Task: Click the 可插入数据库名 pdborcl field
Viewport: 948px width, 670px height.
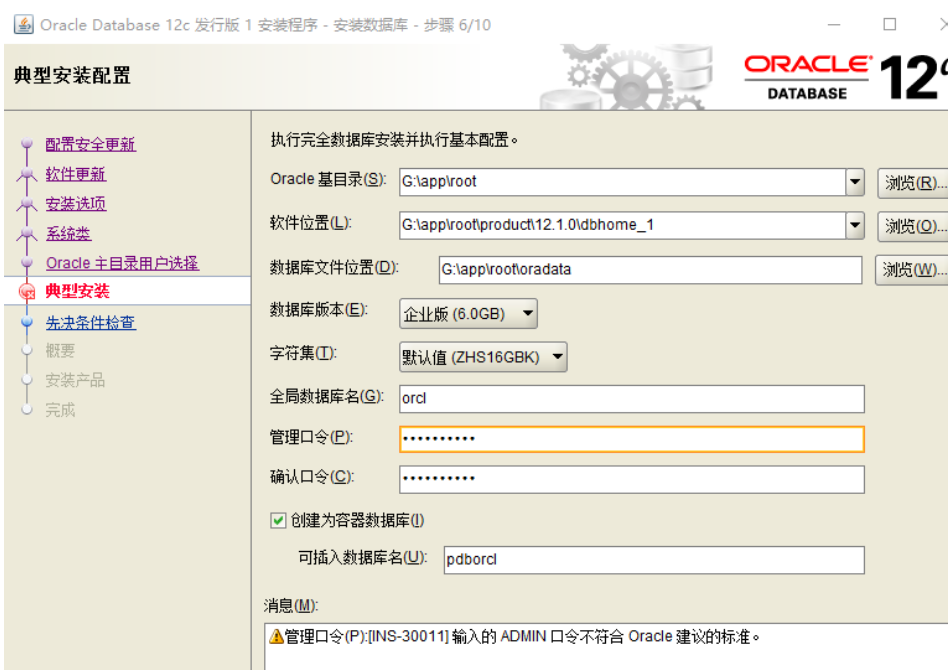Action: [x=654, y=560]
